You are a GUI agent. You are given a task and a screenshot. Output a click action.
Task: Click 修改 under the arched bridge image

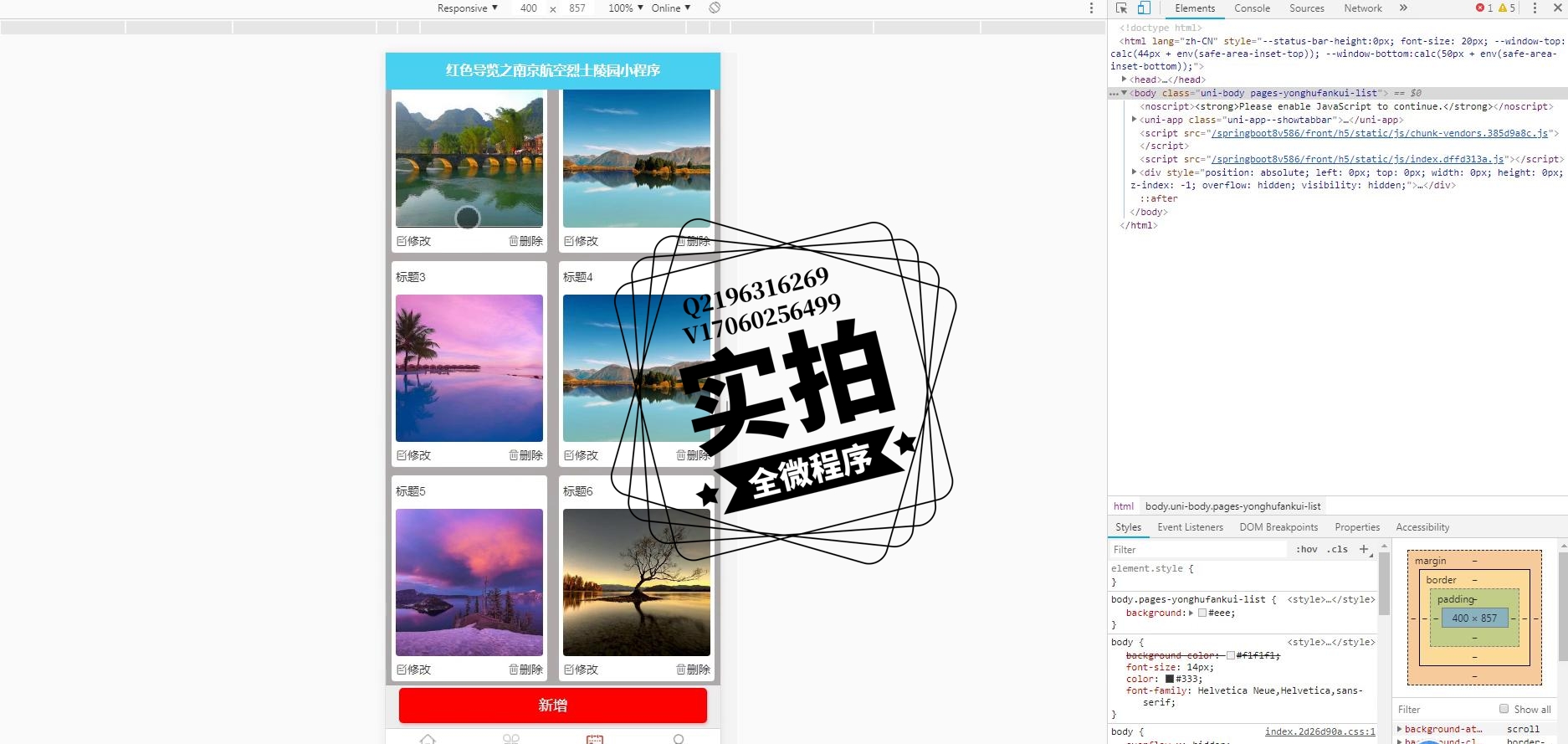point(413,241)
